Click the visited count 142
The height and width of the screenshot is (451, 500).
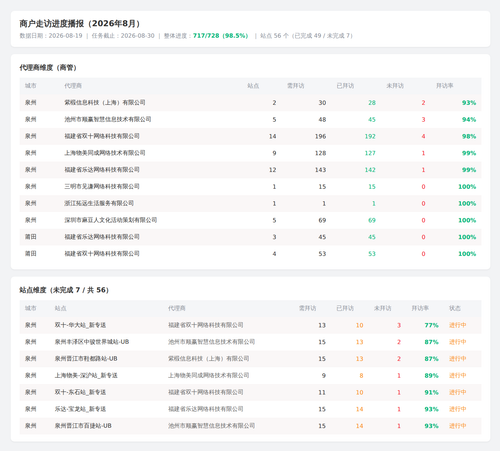(x=370, y=170)
